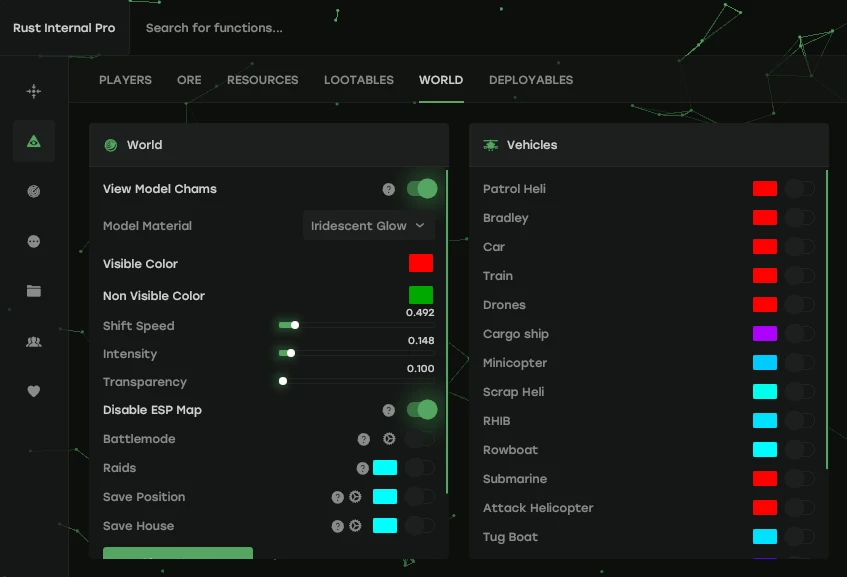The width and height of the screenshot is (847, 577).
Task: Switch to the LOOTABLES tab
Action: (359, 80)
